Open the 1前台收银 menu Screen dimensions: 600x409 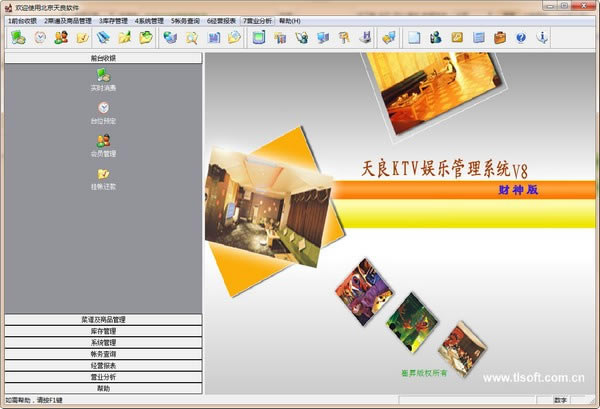[x=22, y=20]
